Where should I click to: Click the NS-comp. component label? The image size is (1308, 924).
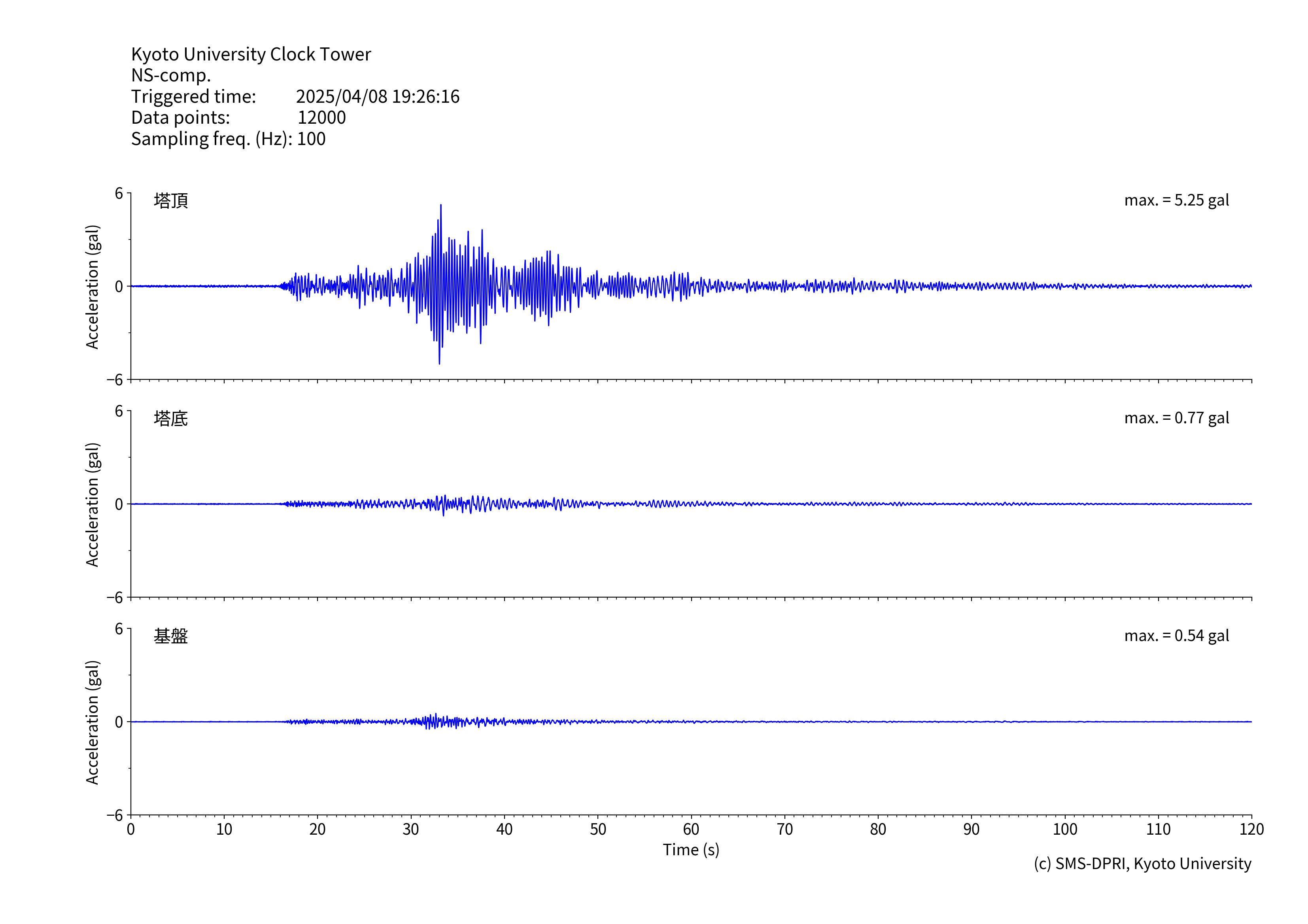(x=171, y=75)
